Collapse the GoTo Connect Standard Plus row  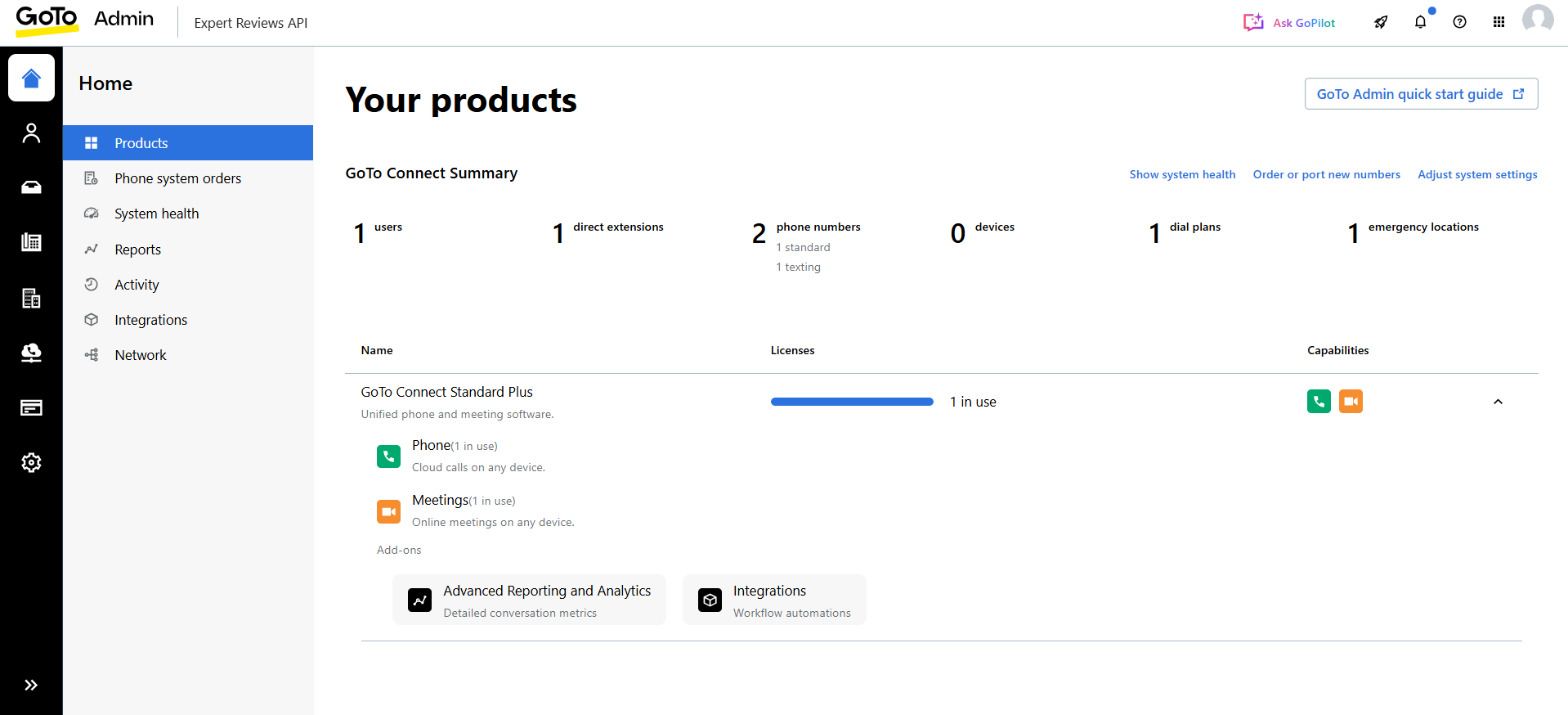click(x=1498, y=402)
